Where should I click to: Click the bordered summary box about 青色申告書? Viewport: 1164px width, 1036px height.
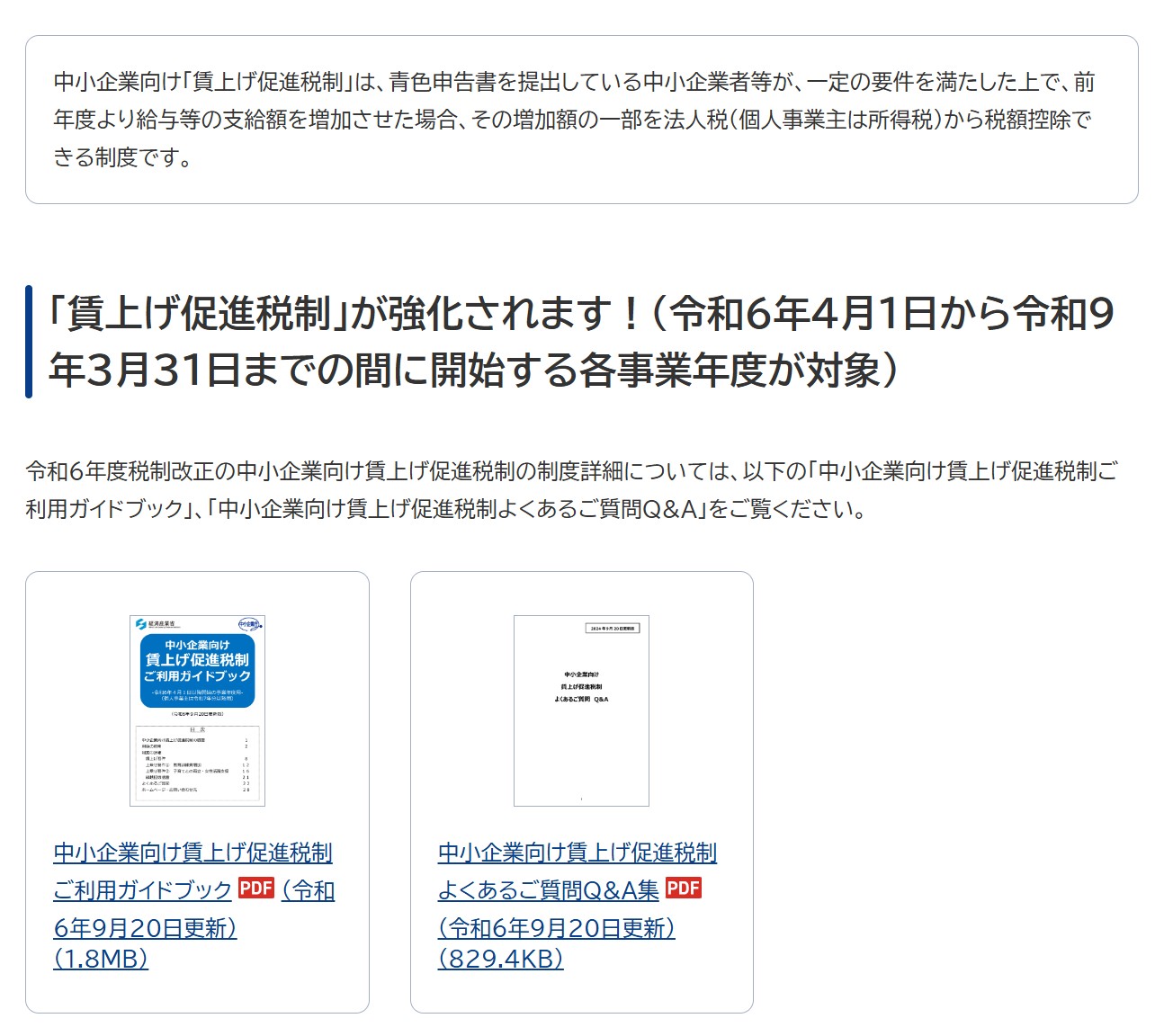pos(581,120)
